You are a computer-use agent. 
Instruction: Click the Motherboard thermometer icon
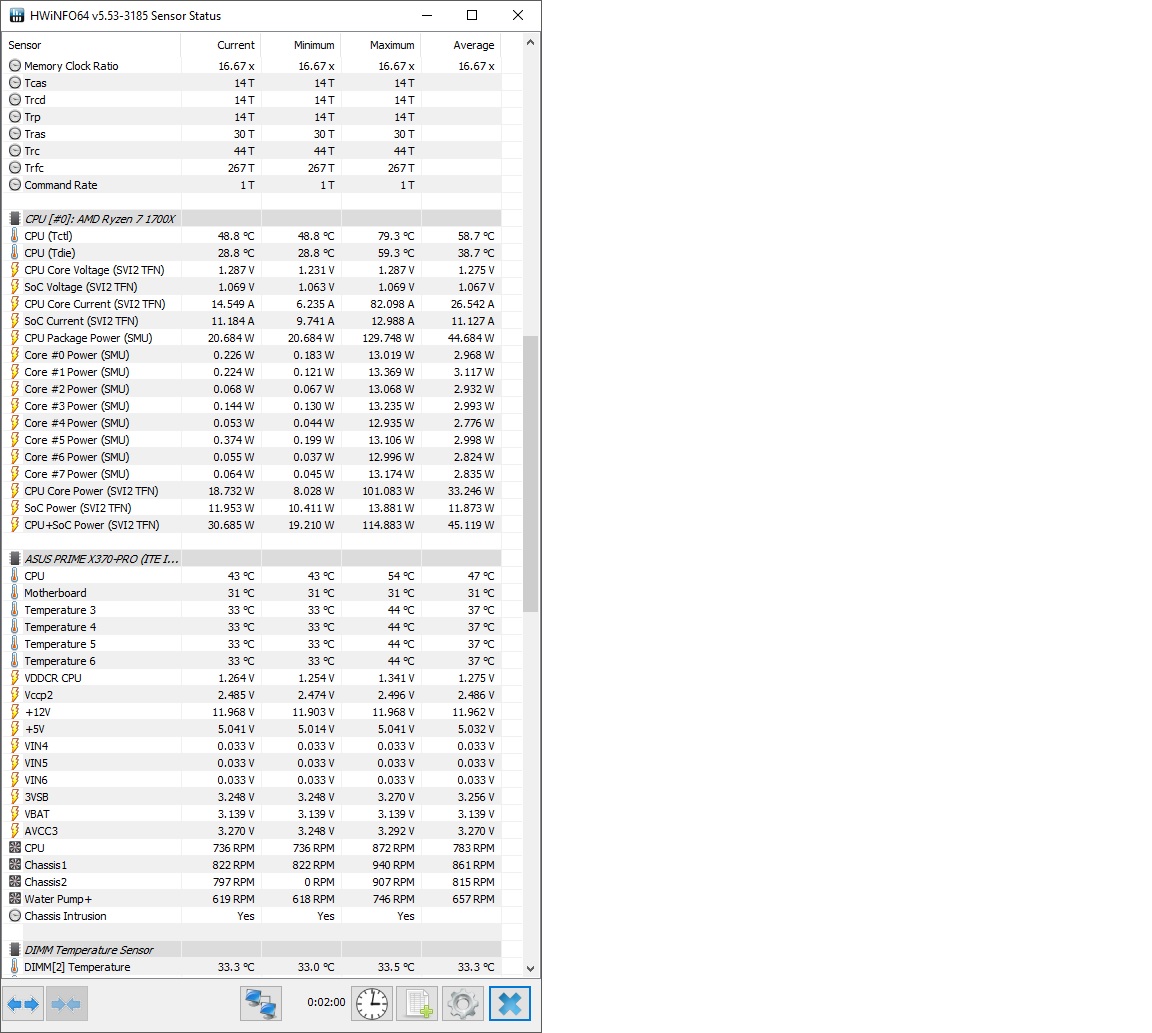(15, 593)
